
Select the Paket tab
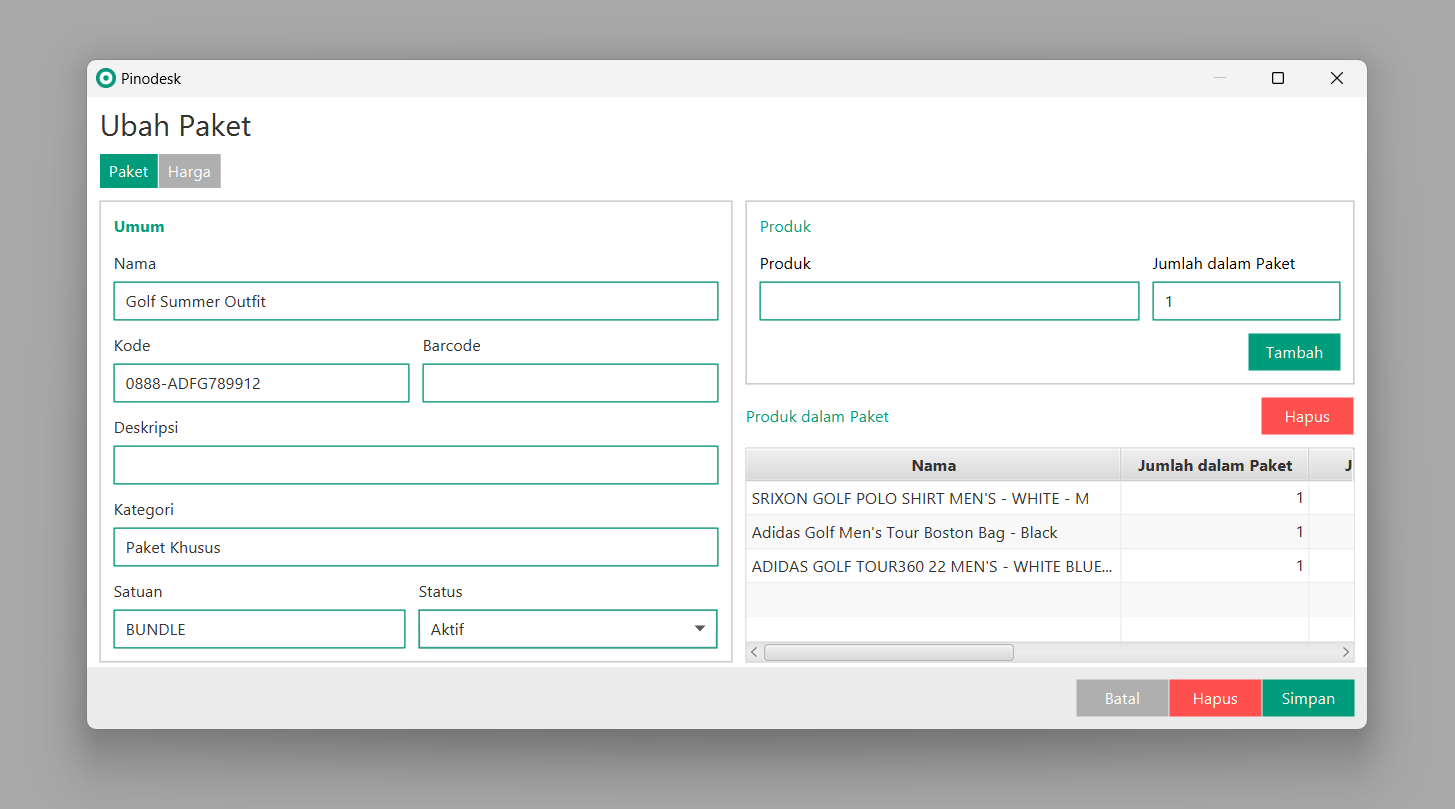point(128,171)
